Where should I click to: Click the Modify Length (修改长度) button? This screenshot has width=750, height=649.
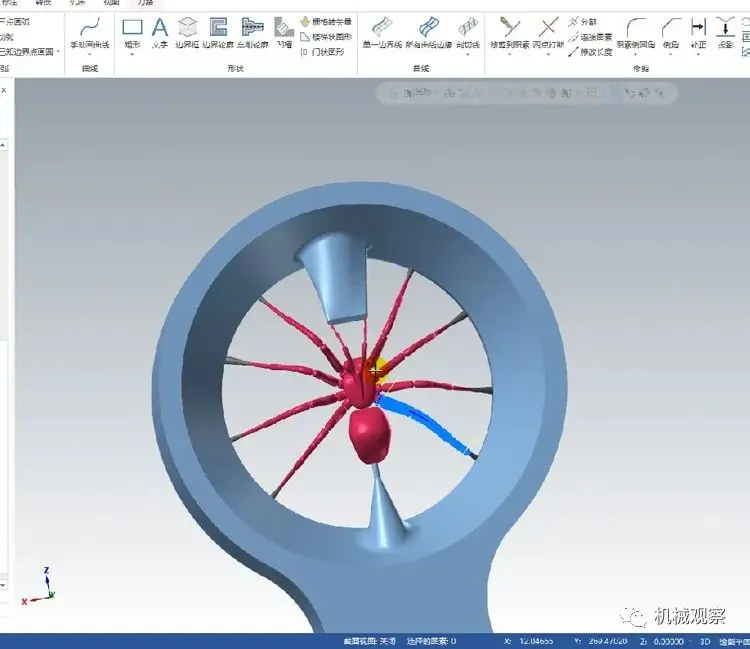pyautogui.click(x=591, y=52)
